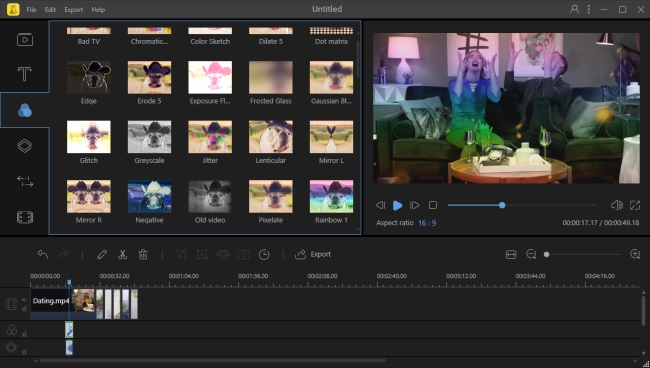Zoom in the timeline
This screenshot has width=650, height=368.
pyautogui.click(x=635, y=254)
